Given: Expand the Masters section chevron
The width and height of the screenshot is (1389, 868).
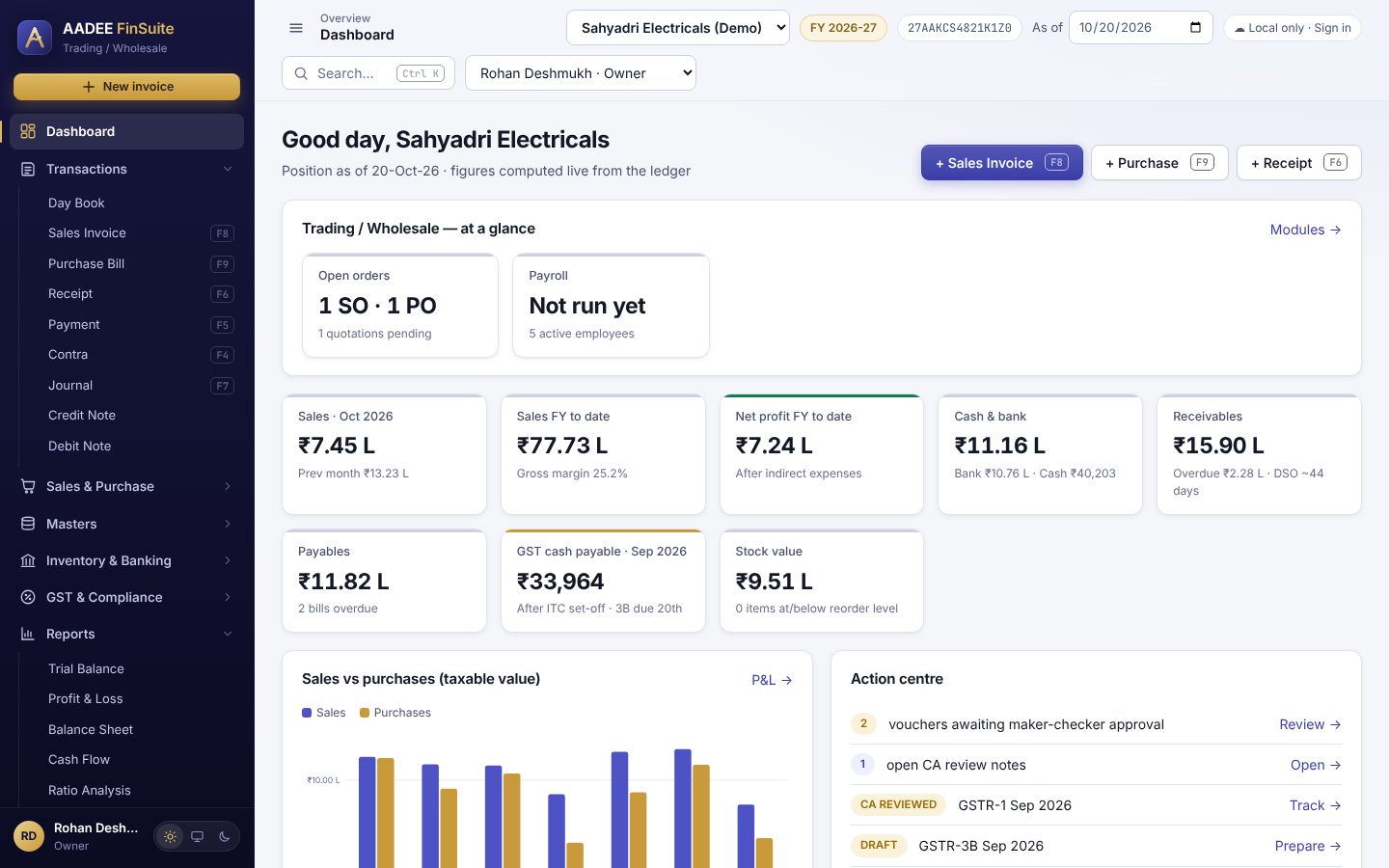Looking at the screenshot, I should [x=228, y=524].
